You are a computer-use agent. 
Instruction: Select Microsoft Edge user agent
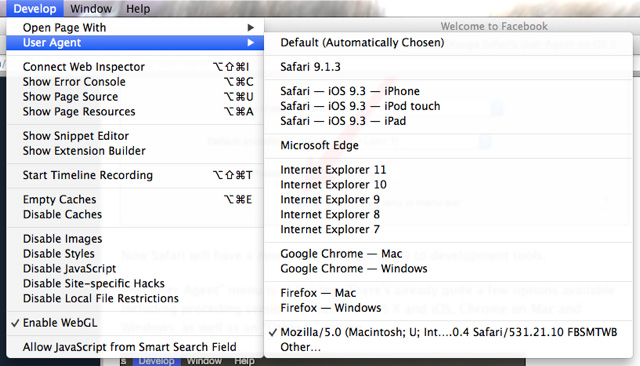coord(449,145)
